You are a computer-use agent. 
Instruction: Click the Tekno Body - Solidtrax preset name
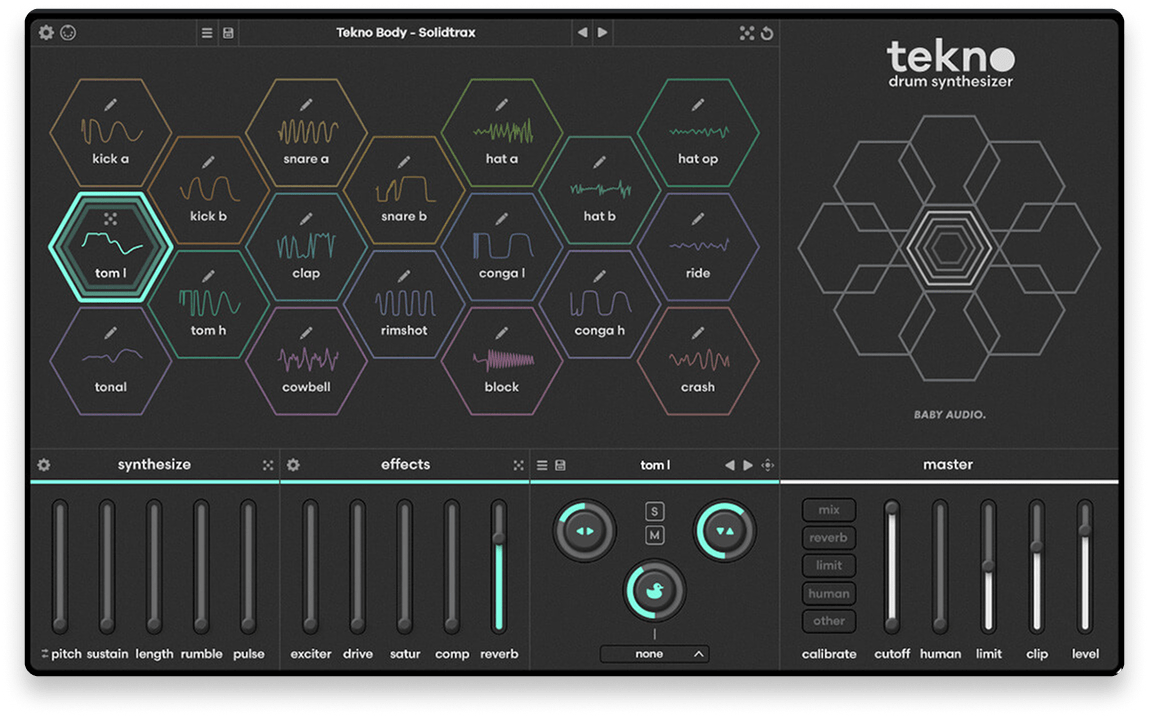point(406,33)
